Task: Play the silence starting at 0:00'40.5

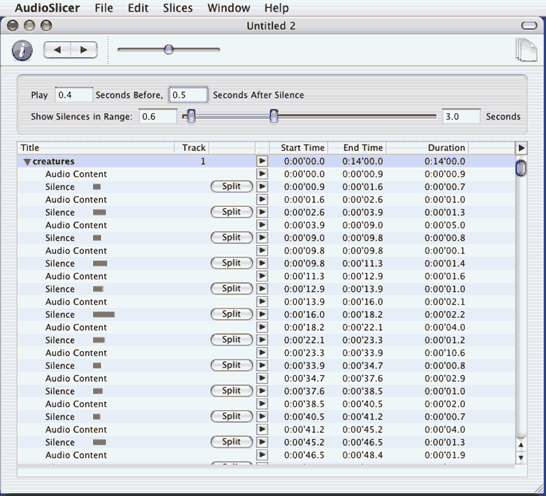Action: tap(262, 417)
